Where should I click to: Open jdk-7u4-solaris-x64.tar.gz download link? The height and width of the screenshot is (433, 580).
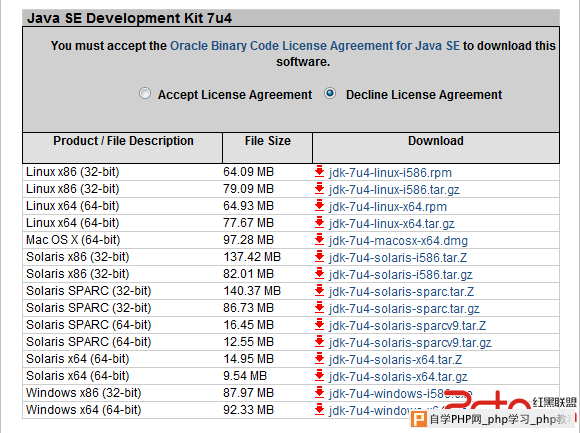pyautogui.click(x=398, y=377)
